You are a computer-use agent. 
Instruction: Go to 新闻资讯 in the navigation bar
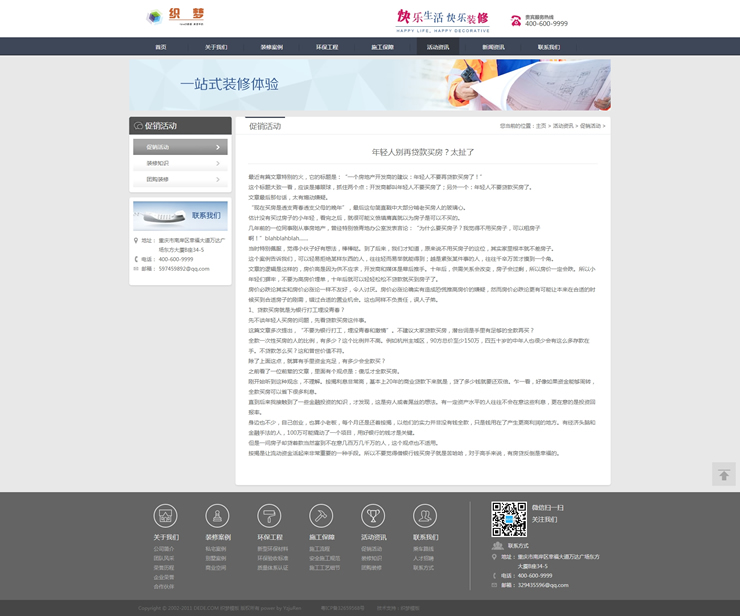point(493,47)
